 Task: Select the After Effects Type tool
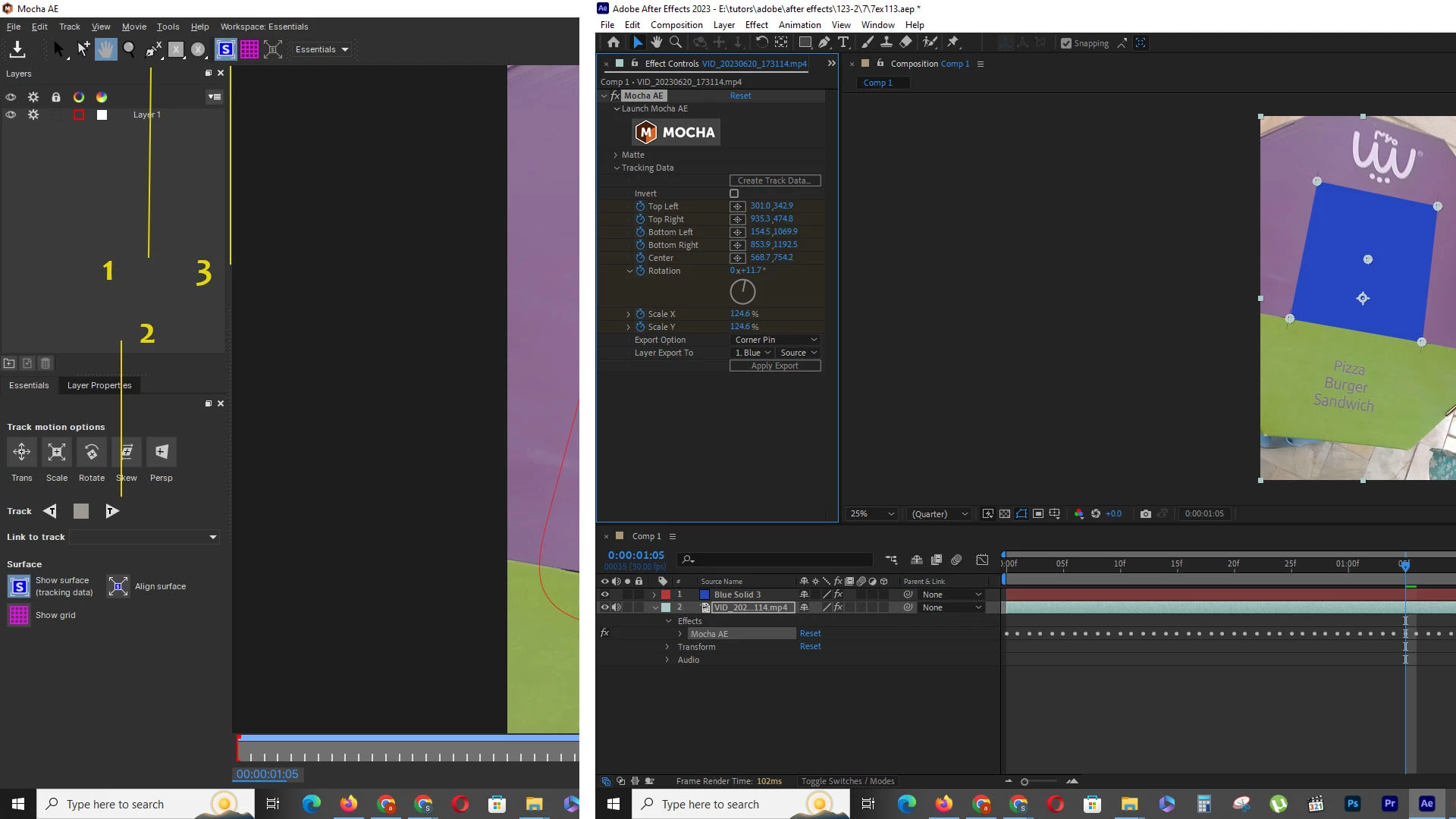coord(843,43)
